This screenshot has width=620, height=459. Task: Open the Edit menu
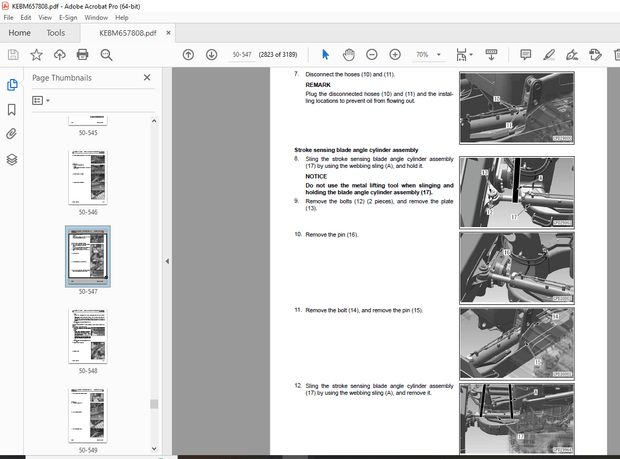[26, 17]
